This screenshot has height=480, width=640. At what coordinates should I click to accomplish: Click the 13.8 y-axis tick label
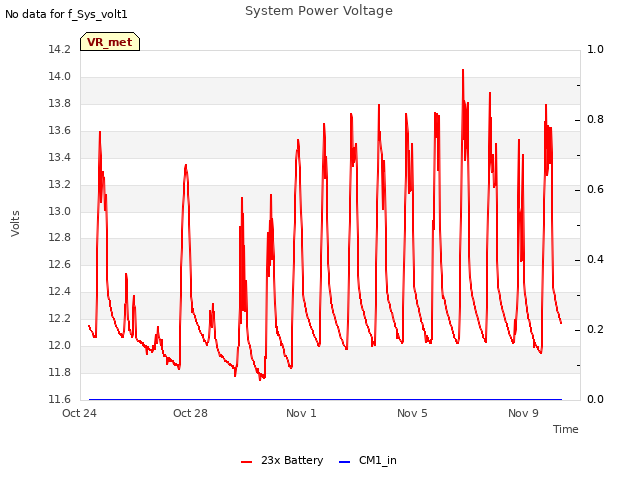click(x=60, y=103)
